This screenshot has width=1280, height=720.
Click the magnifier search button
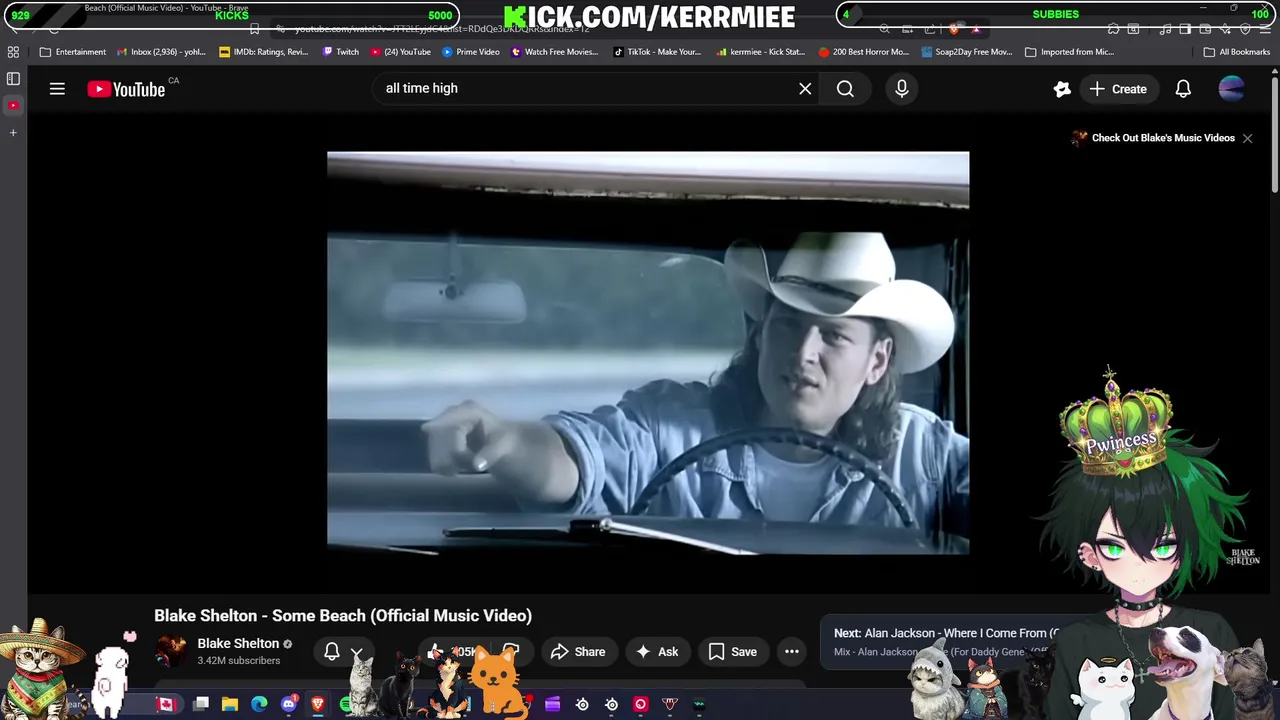pyautogui.click(x=845, y=89)
